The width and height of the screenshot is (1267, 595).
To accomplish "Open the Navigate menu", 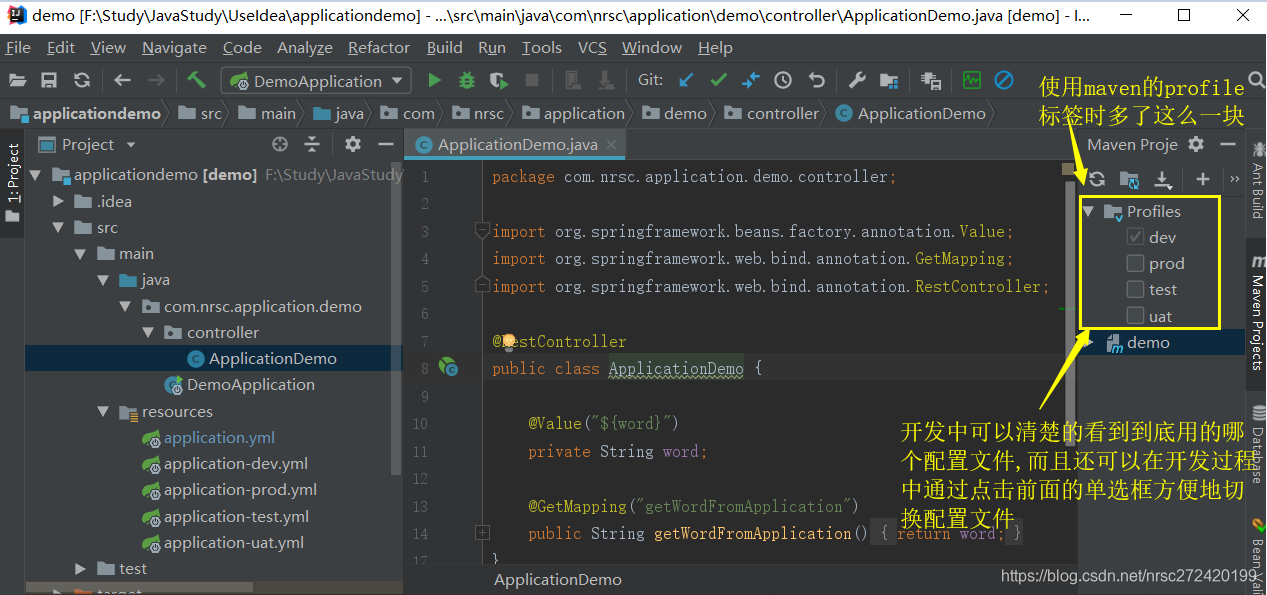I will coord(174,48).
